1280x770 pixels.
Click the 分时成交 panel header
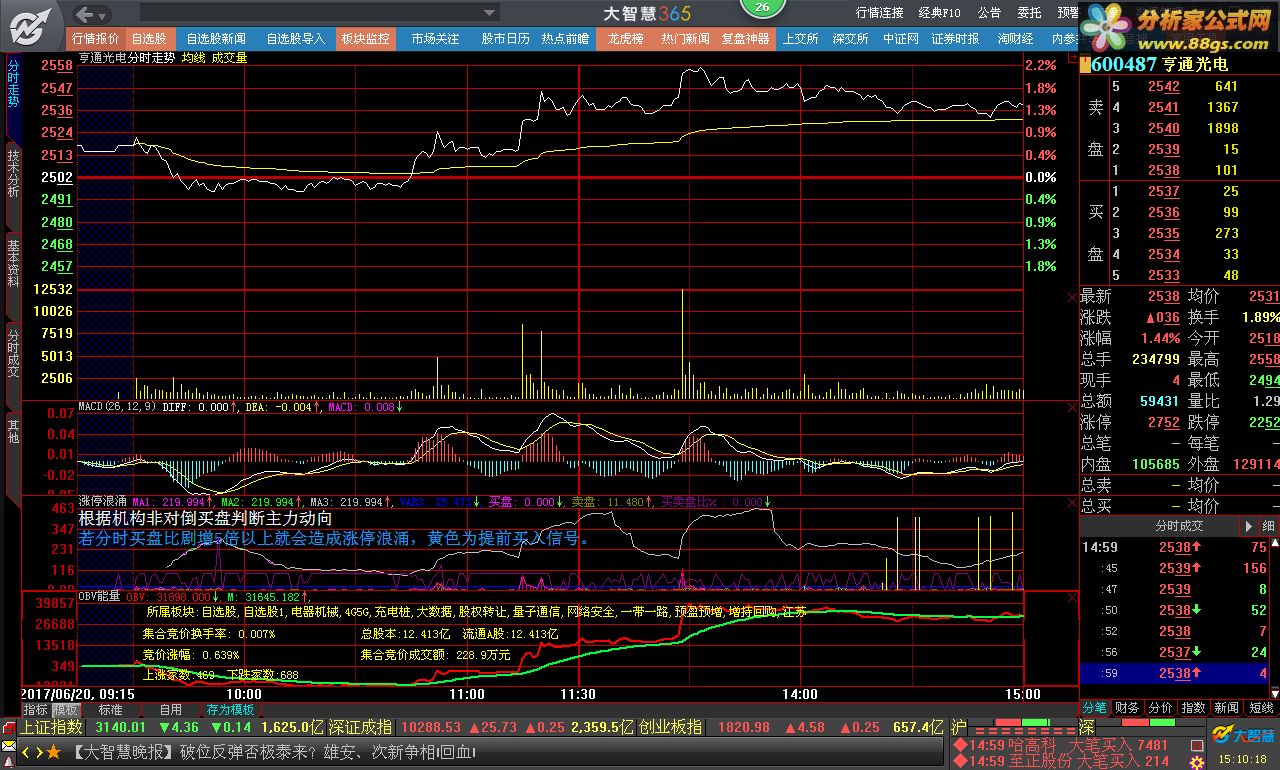tap(1180, 525)
